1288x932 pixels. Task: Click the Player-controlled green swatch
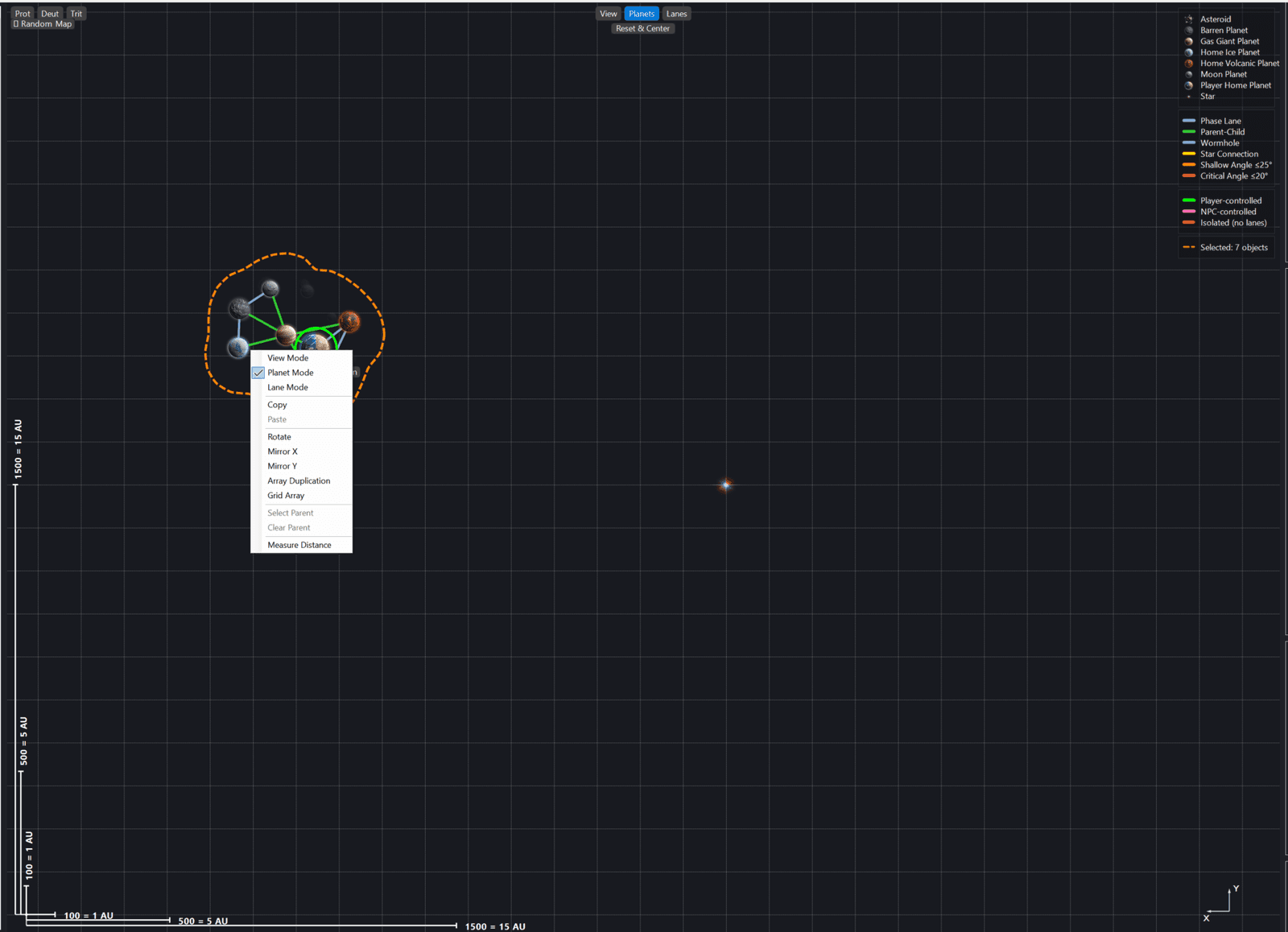(1189, 200)
